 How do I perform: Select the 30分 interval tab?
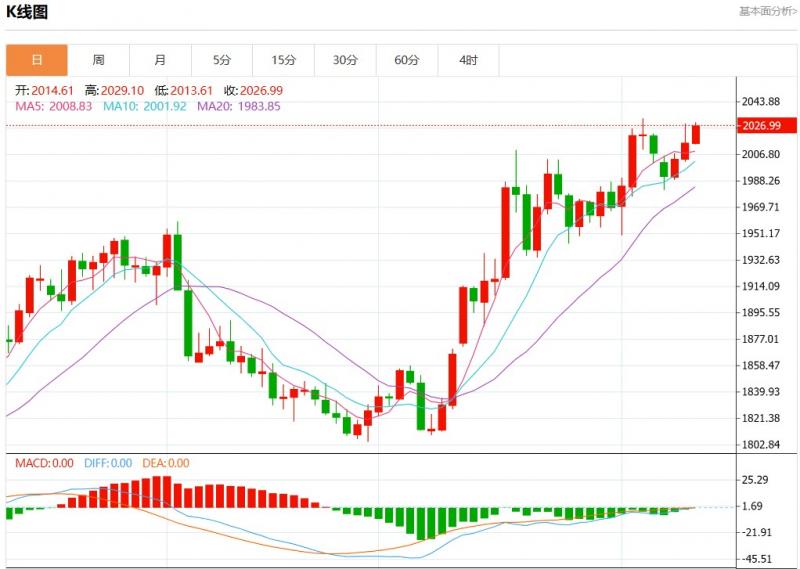coord(345,60)
